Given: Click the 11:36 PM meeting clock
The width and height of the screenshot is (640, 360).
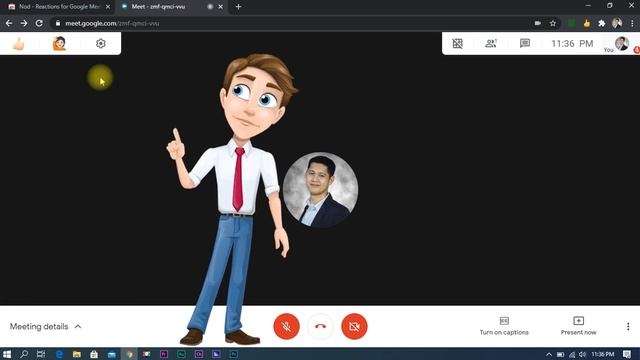Looking at the screenshot, I should tap(572, 43).
